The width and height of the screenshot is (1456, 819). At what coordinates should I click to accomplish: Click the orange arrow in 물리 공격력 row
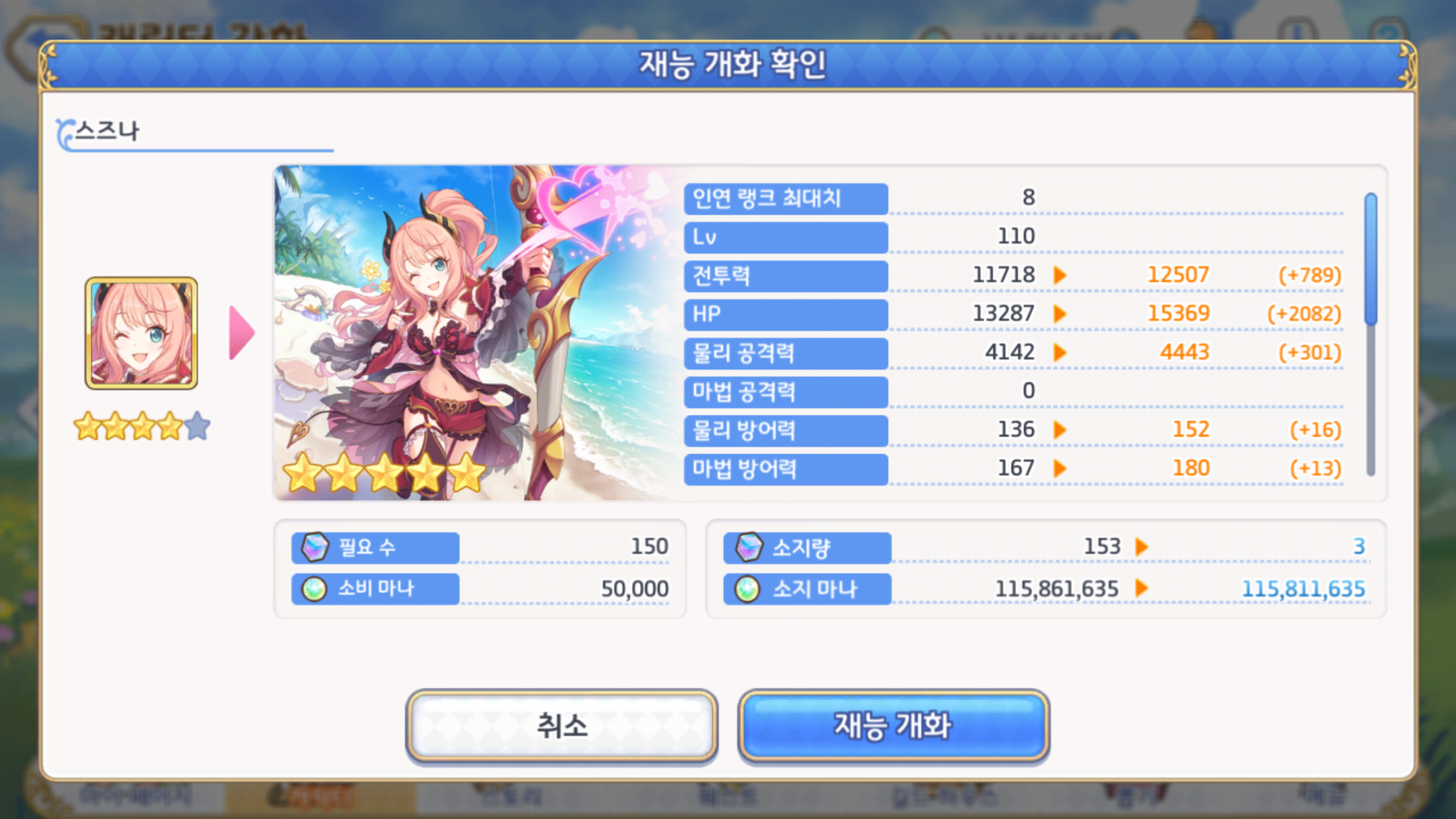(1060, 353)
